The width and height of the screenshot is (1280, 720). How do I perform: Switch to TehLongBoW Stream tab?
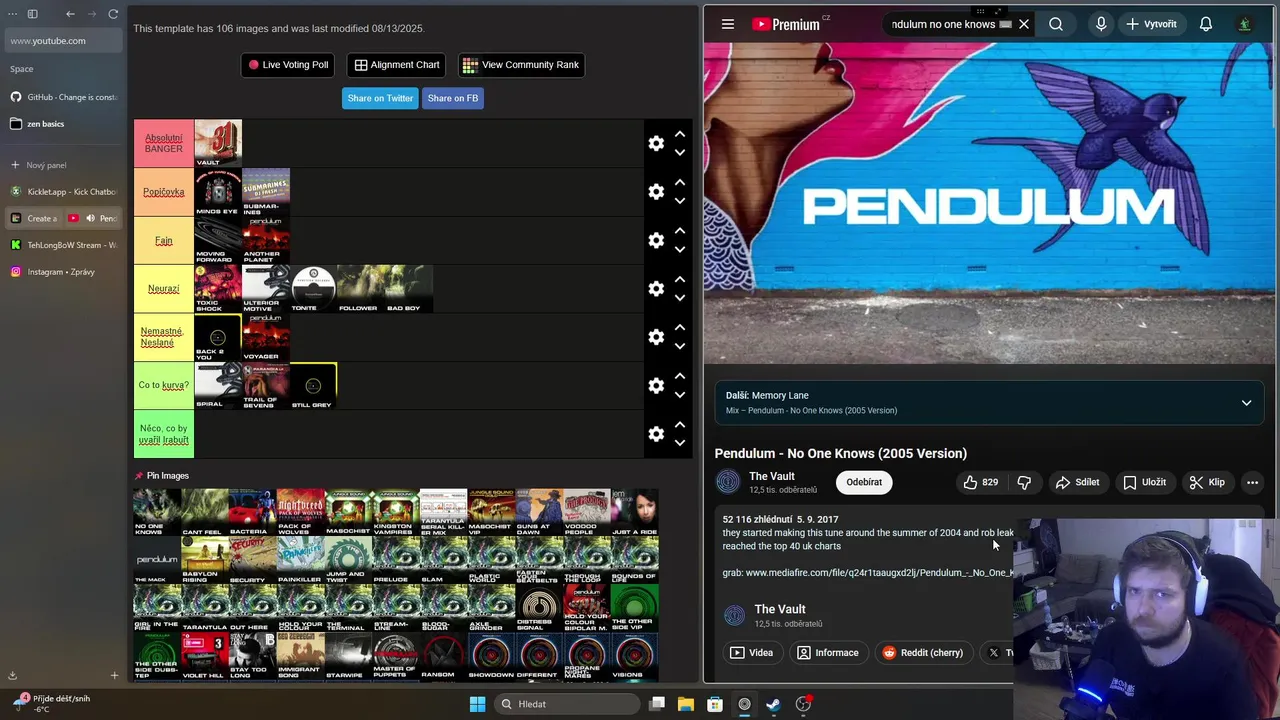coord(64,245)
